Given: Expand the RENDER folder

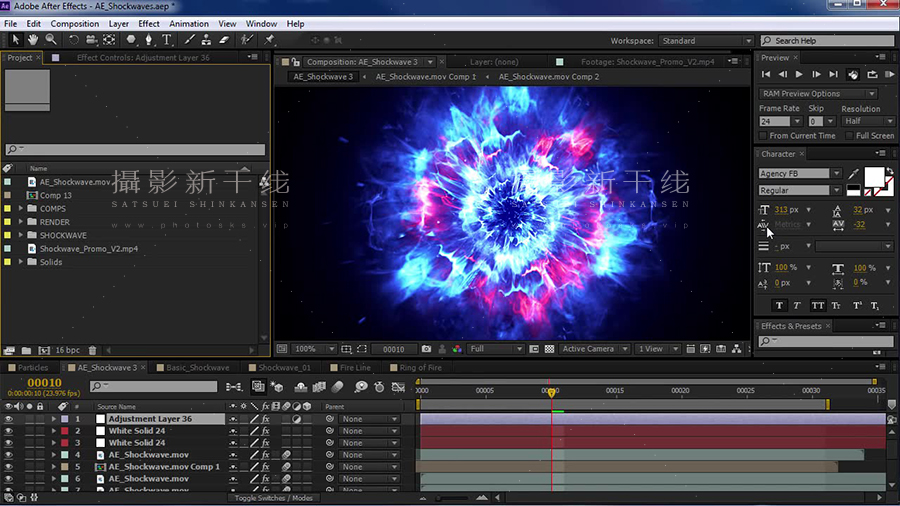Looking at the screenshot, I should click(x=21, y=221).
